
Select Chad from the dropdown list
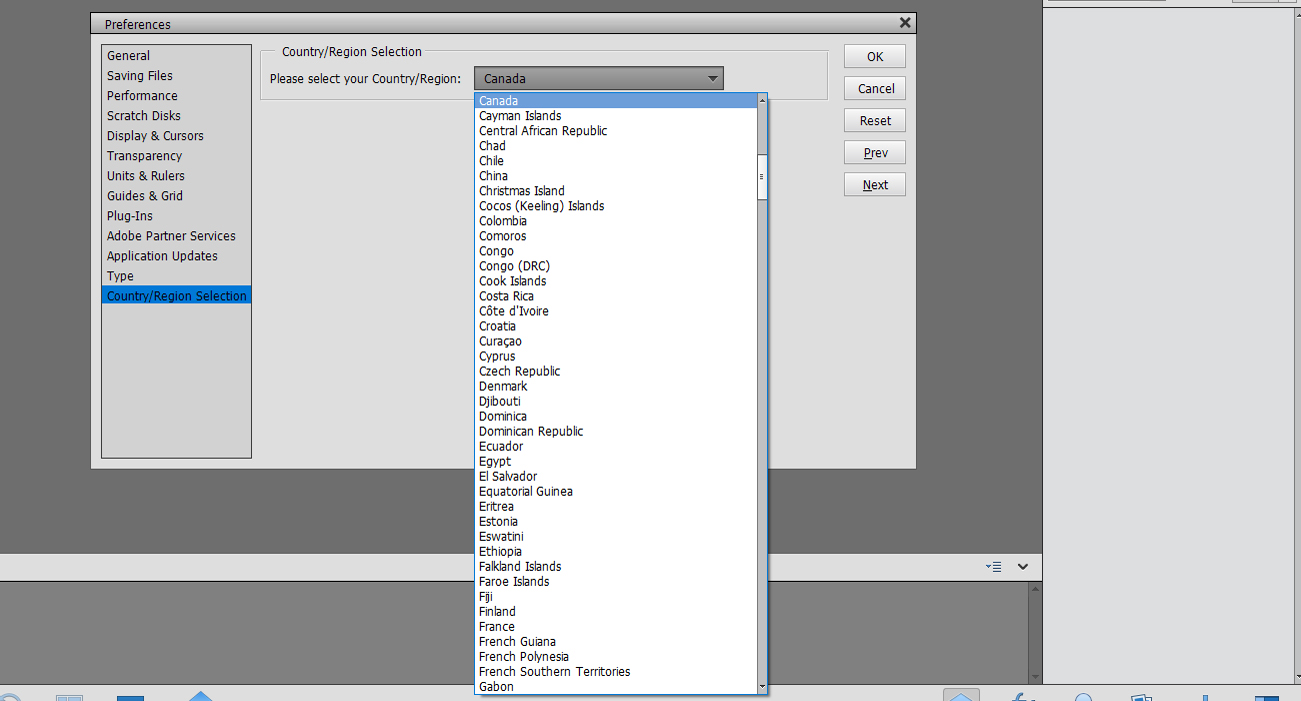(616, 145)
